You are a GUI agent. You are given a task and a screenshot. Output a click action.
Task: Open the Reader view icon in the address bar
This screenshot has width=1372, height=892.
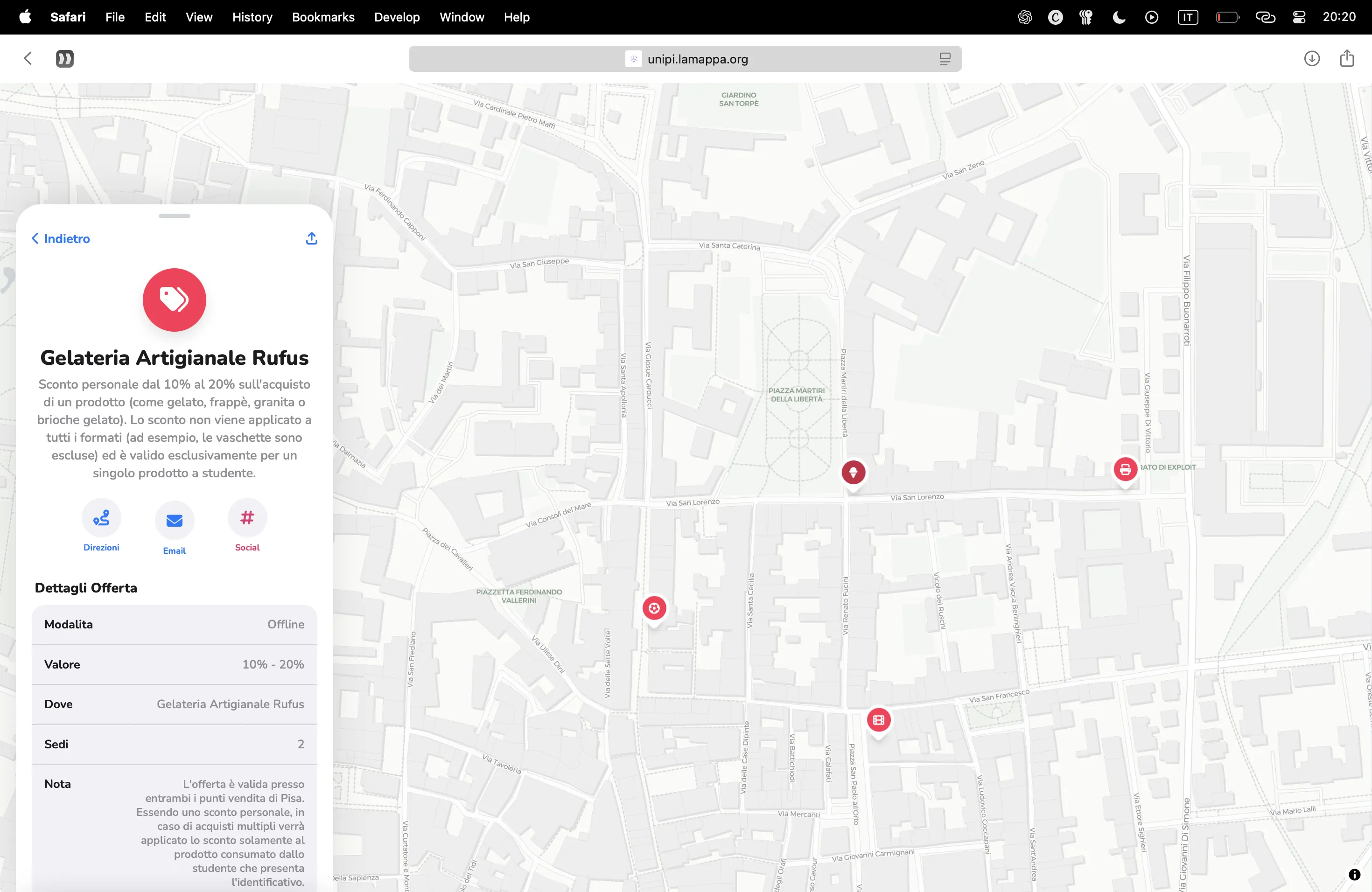coord(945,59)
